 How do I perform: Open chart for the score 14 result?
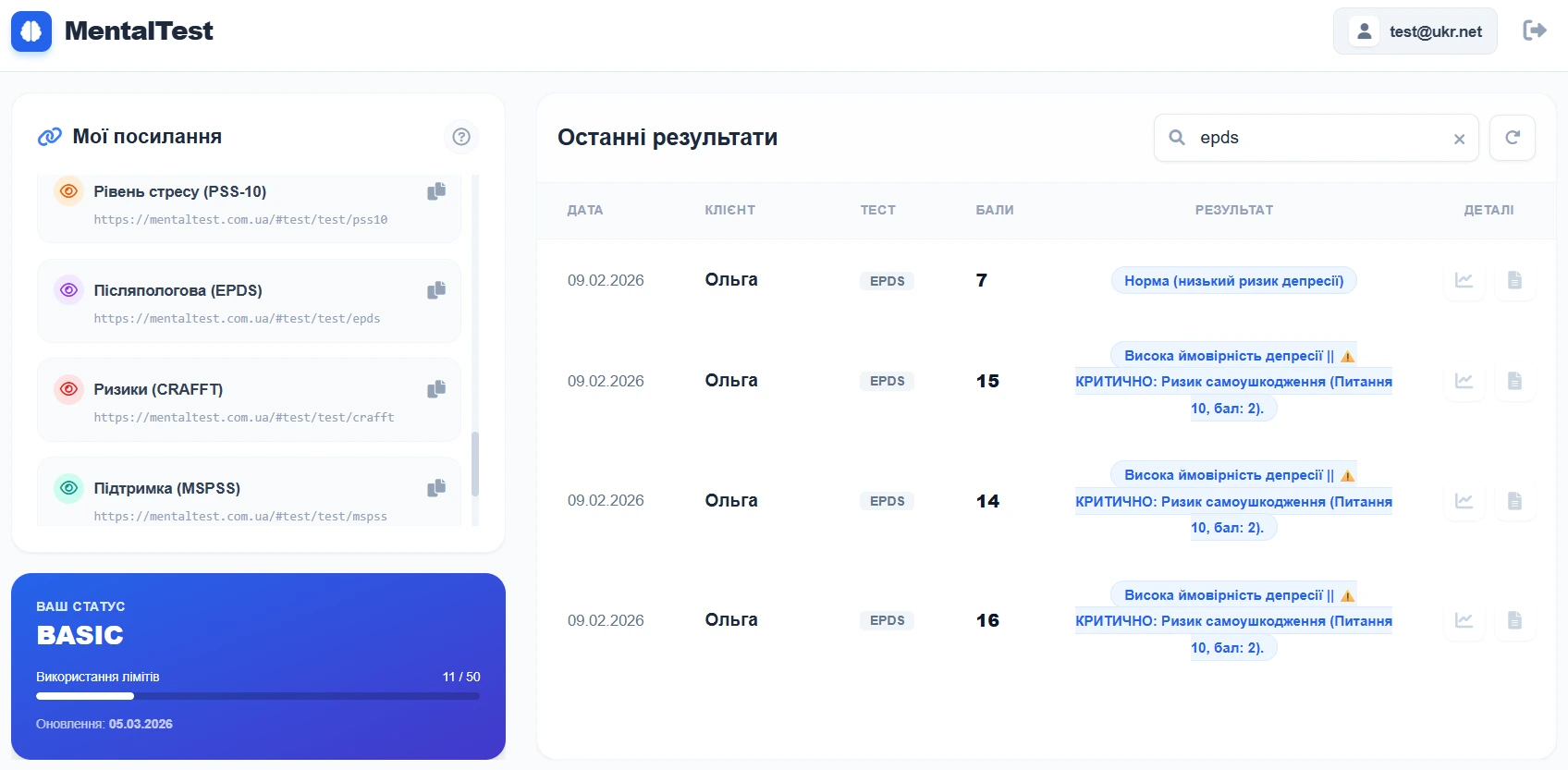(x=1464, y=501)
